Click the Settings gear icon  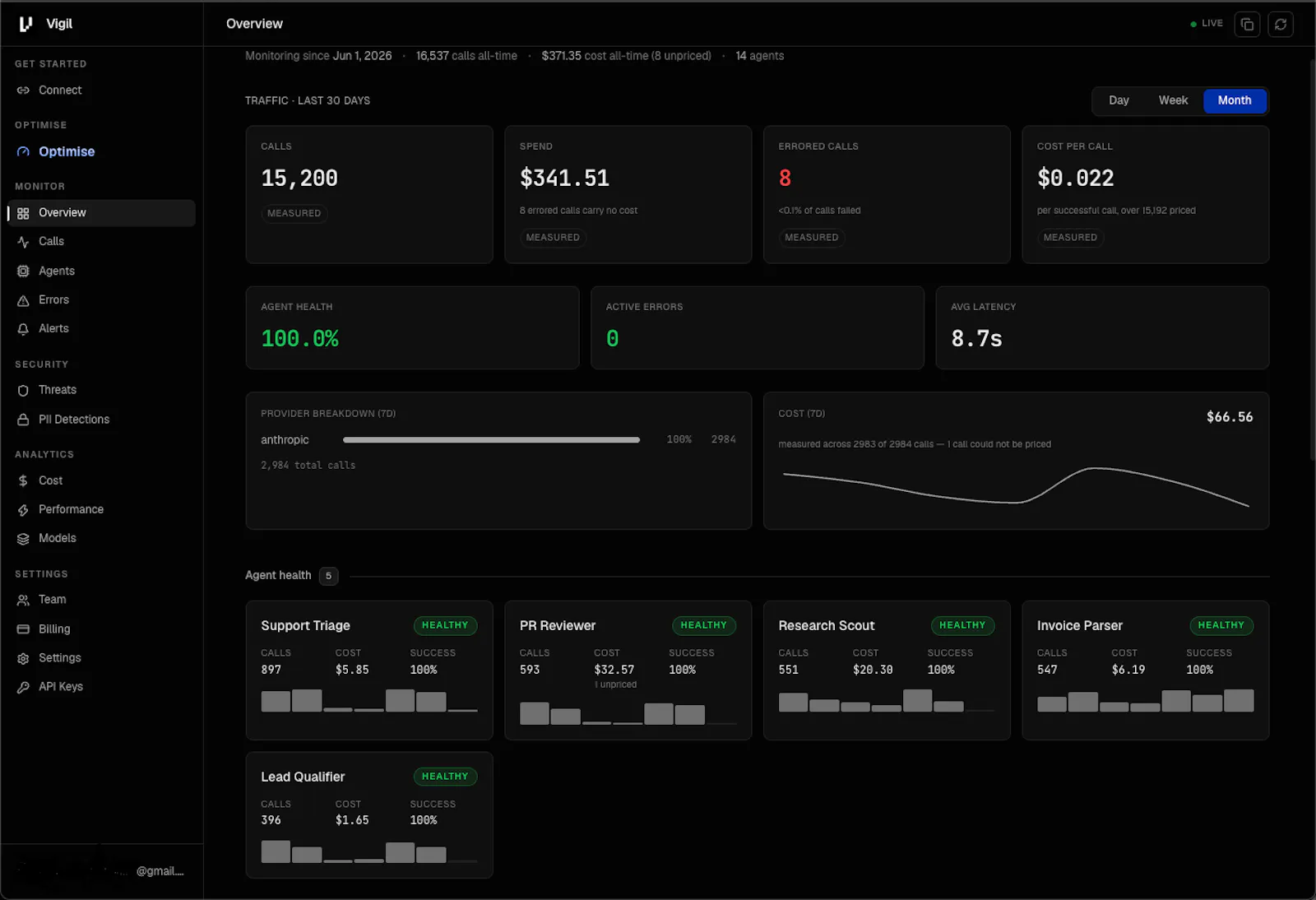tap(23, 658)
